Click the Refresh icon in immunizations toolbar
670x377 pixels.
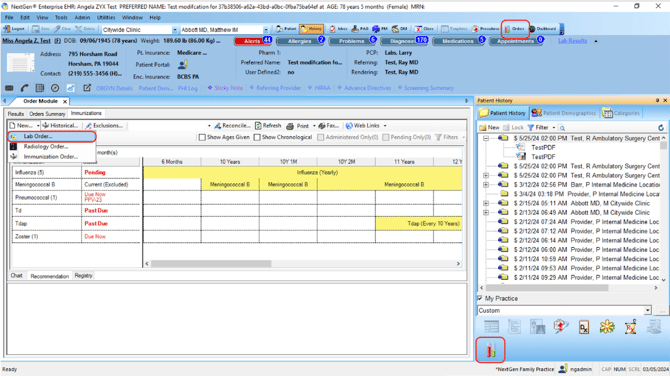tap(268, 126)
